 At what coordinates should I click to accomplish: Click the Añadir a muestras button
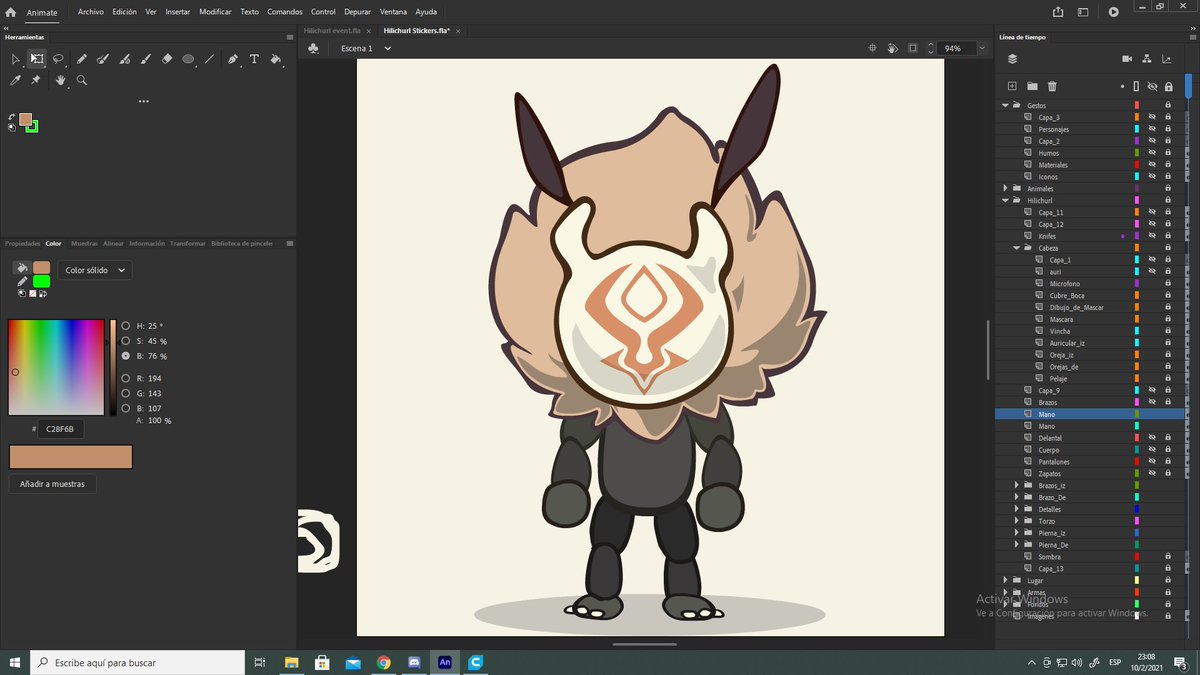[x=52, y=484]
